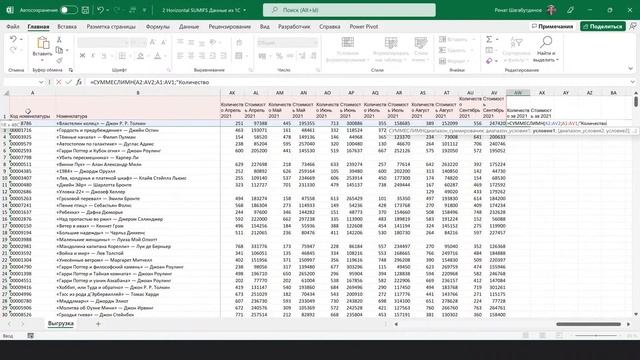Switch to the Вставка ribbon tab
This screenshot has width=640, height=360.
pos(67,27)
